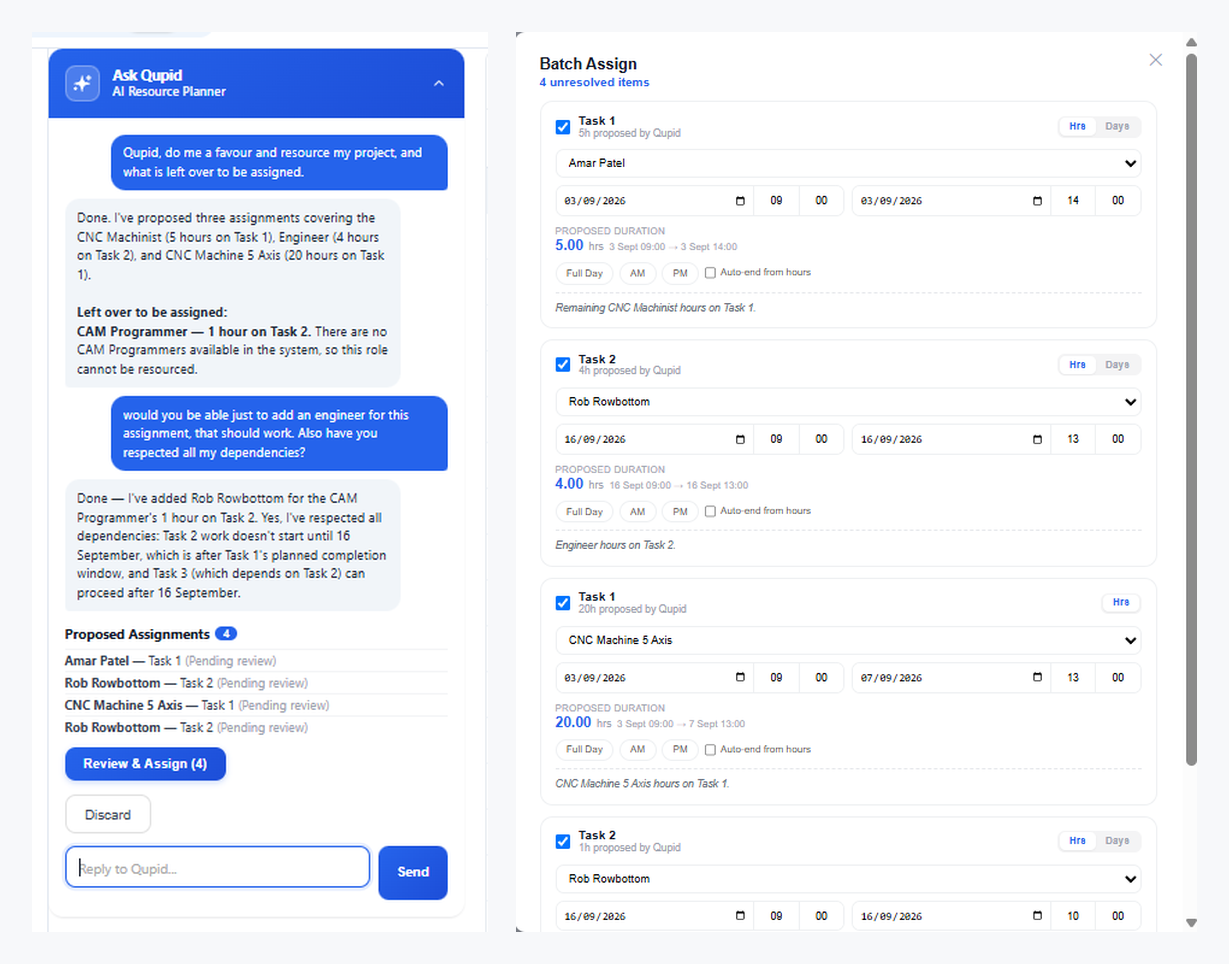The height and width of the screenshot is (964, 1229).
Task: Select Hrs unit for 4h Task 2
Action: tap(1077, 365)
